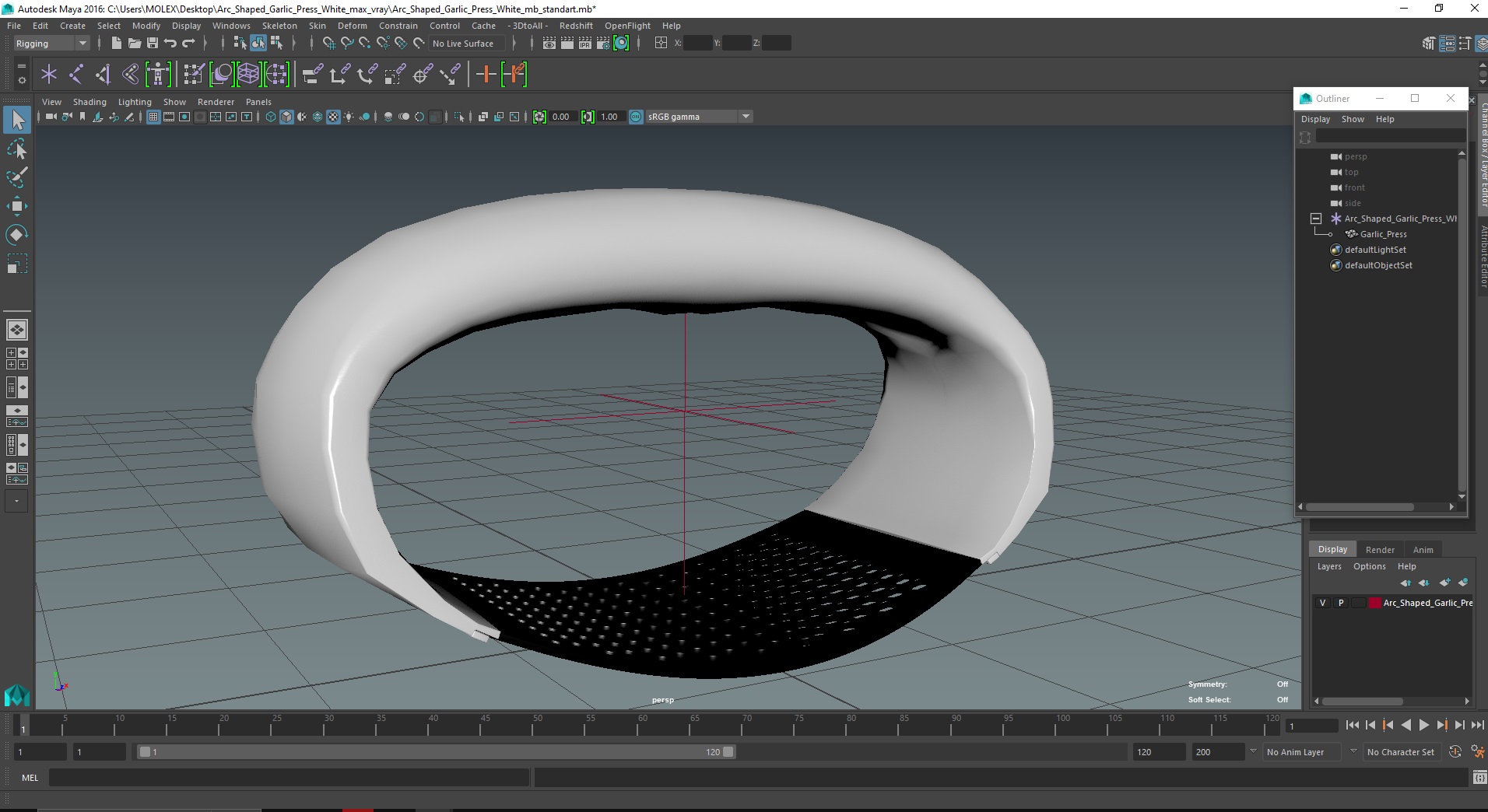Open the Skeleton menu

click(279, 26)
